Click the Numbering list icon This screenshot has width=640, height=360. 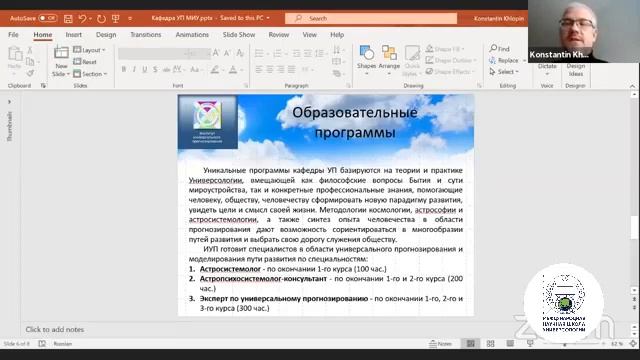click(x=278, y=53)
